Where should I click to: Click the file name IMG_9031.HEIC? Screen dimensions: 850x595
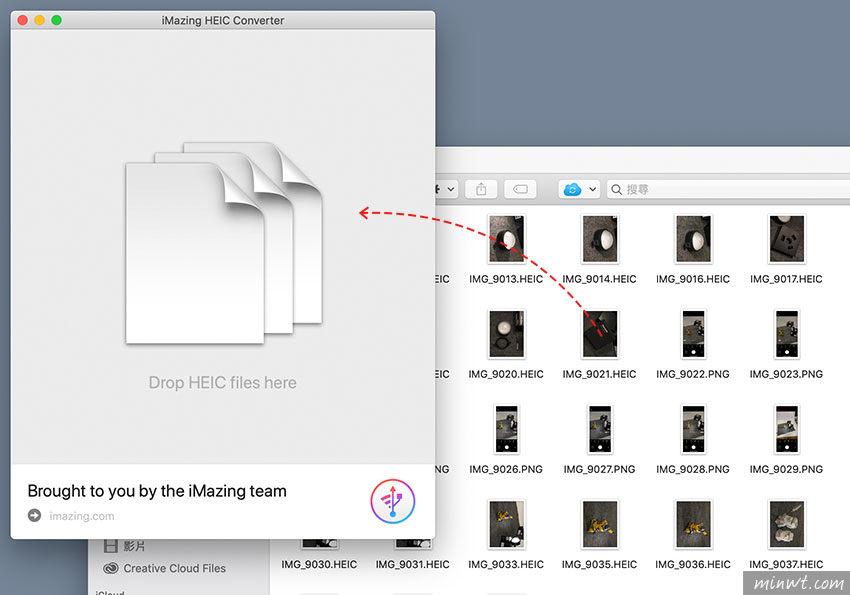[x=413, y=564]
